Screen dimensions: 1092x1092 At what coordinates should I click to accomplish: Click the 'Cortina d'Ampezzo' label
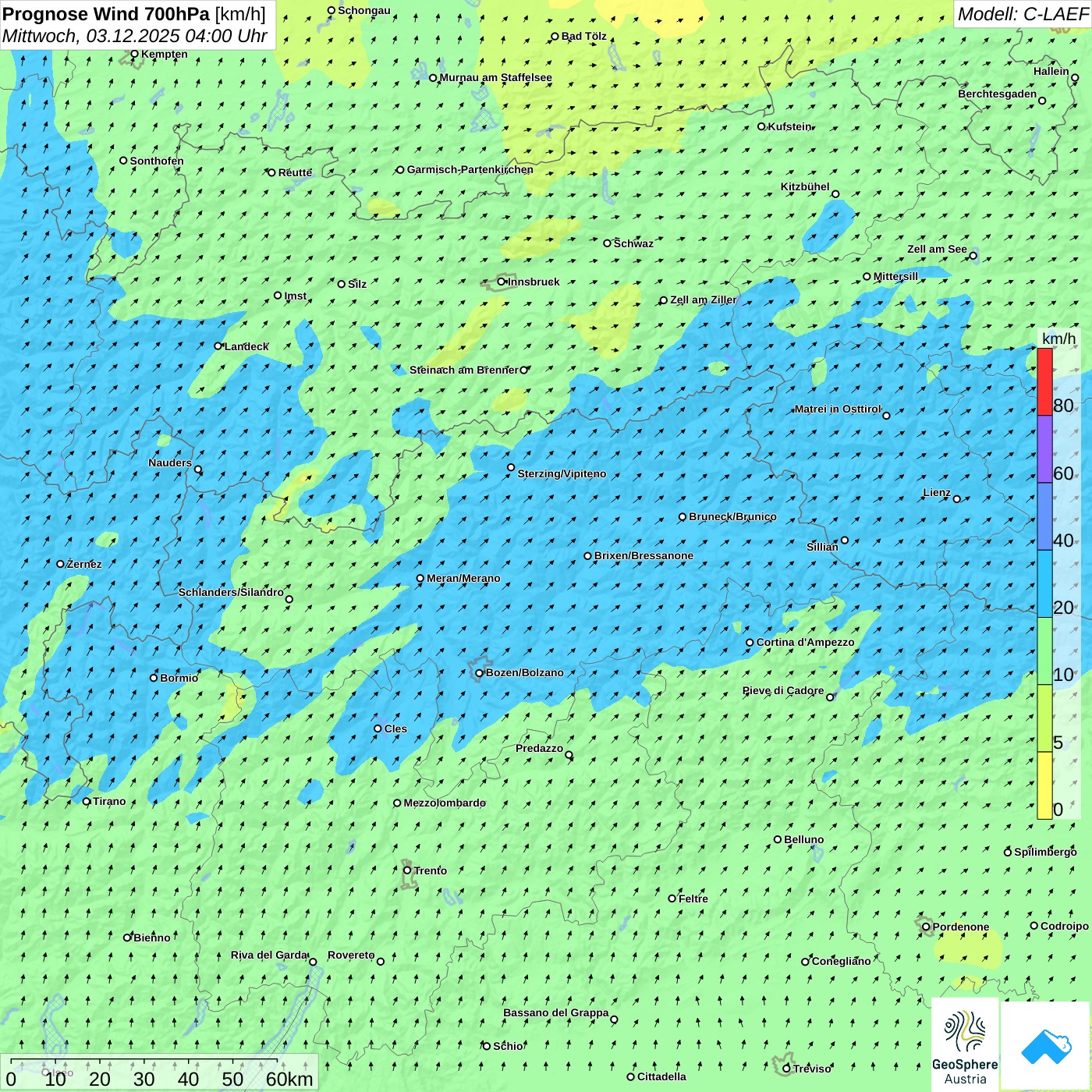pos(805,642)
